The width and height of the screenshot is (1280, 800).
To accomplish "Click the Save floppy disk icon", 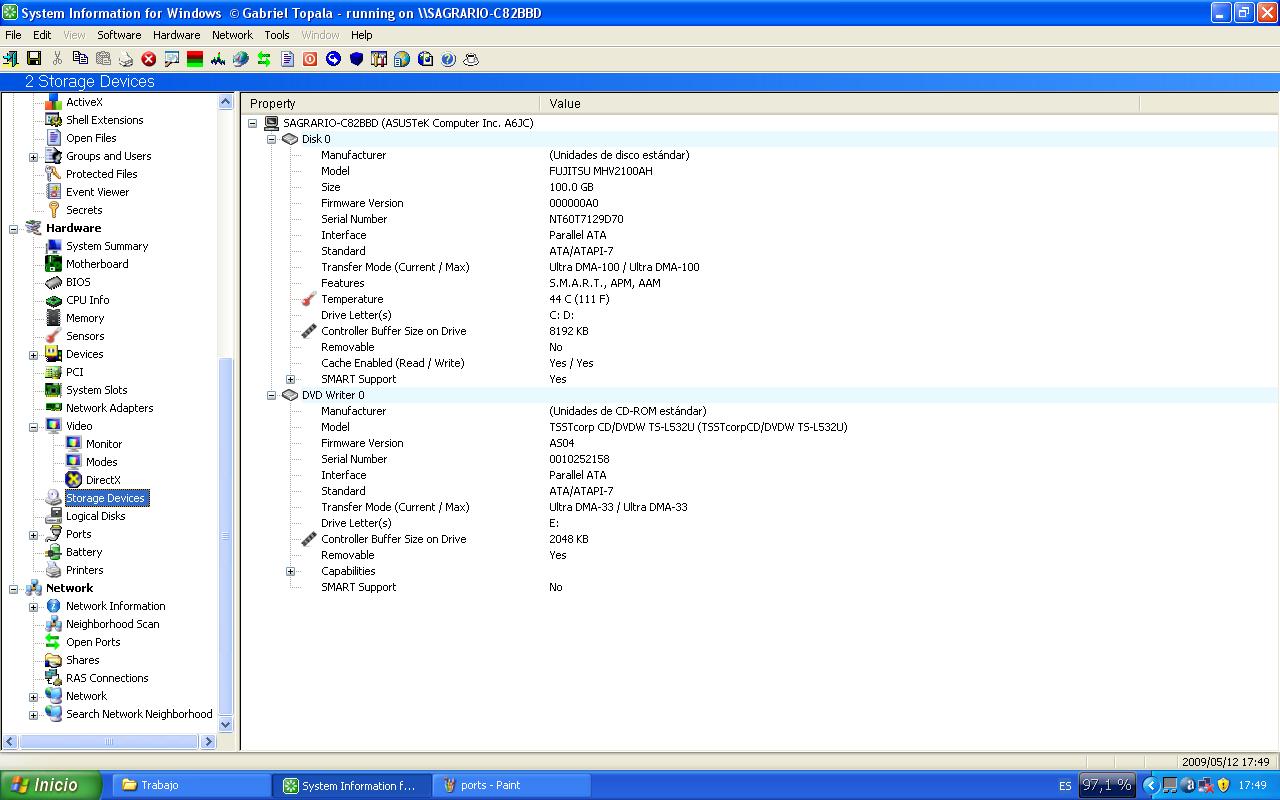I will [x=34, y=59].
